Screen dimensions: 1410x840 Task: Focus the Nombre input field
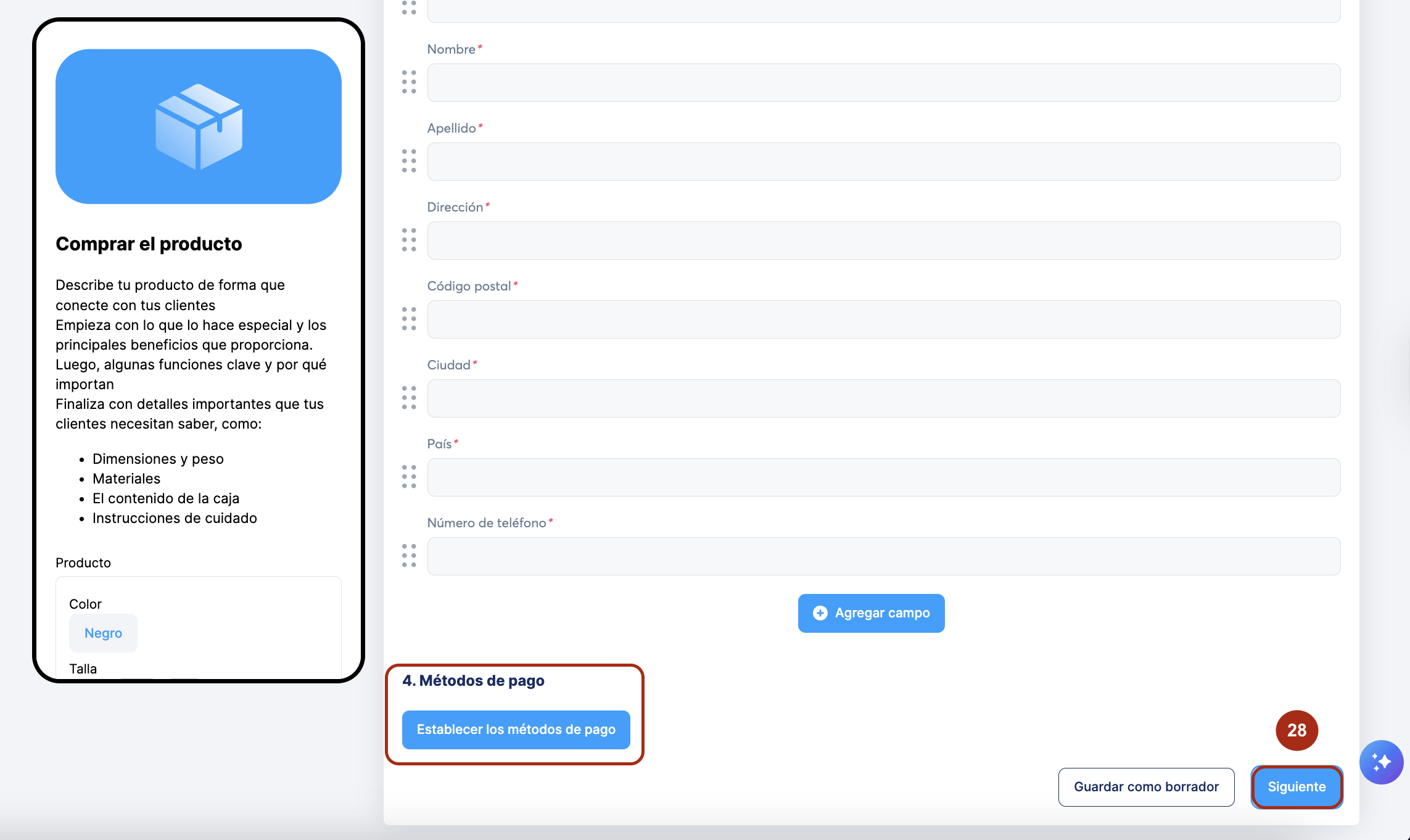click(x=883, y=83)
